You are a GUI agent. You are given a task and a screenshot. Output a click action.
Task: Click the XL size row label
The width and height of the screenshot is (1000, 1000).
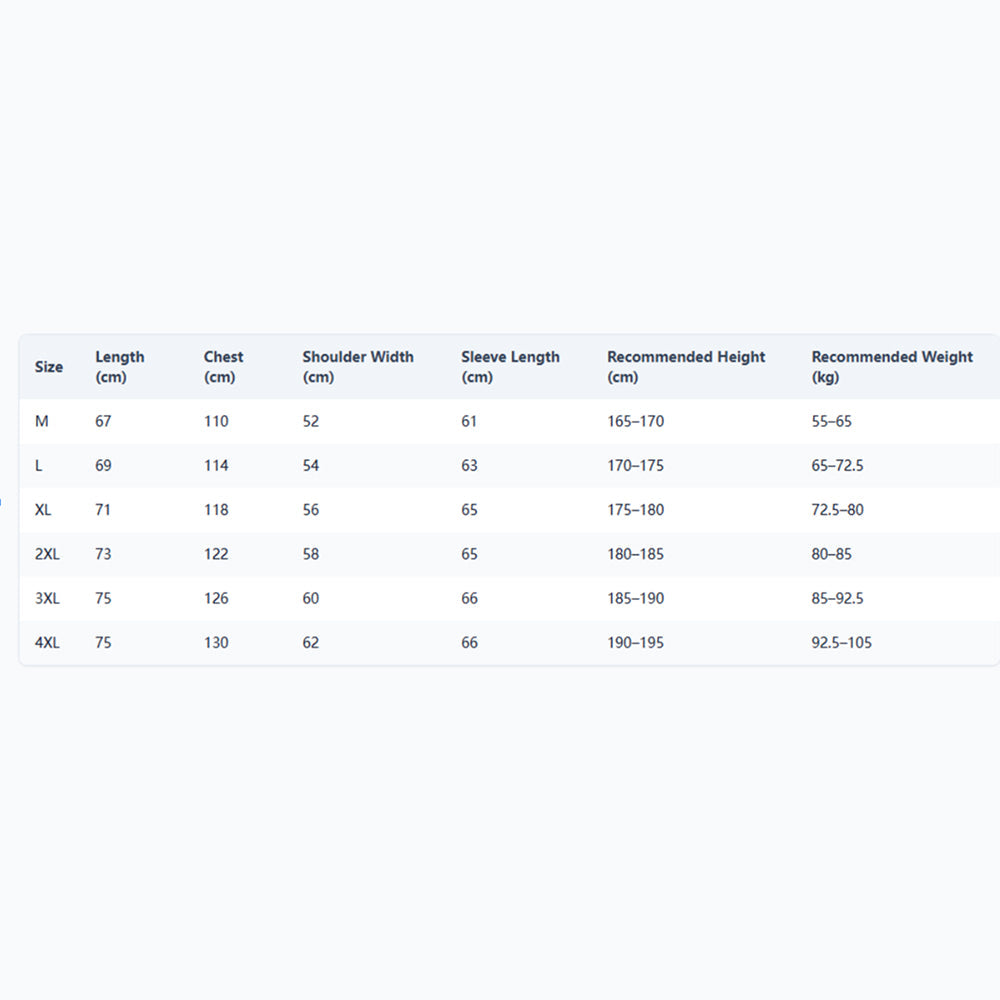[x=43, y=510]
